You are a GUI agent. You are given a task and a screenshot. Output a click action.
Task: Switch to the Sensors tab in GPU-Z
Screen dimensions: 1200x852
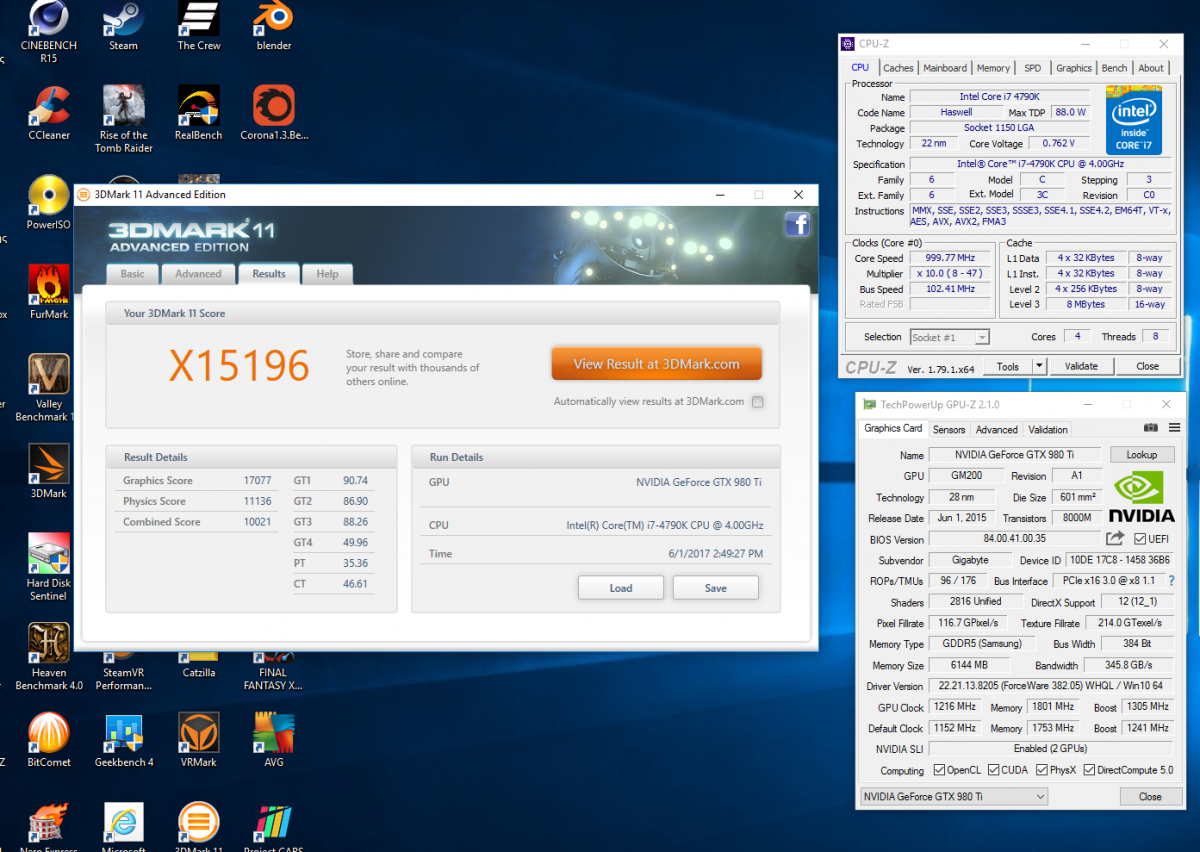pyautogui.click(x=949, y=430)
